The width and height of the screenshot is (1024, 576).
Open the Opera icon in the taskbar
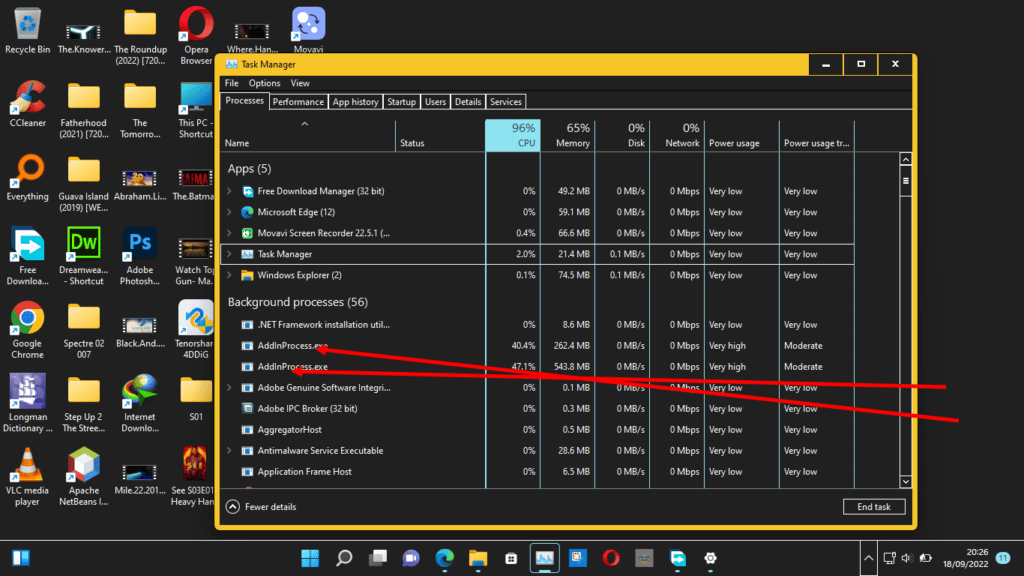click(611, 558)
